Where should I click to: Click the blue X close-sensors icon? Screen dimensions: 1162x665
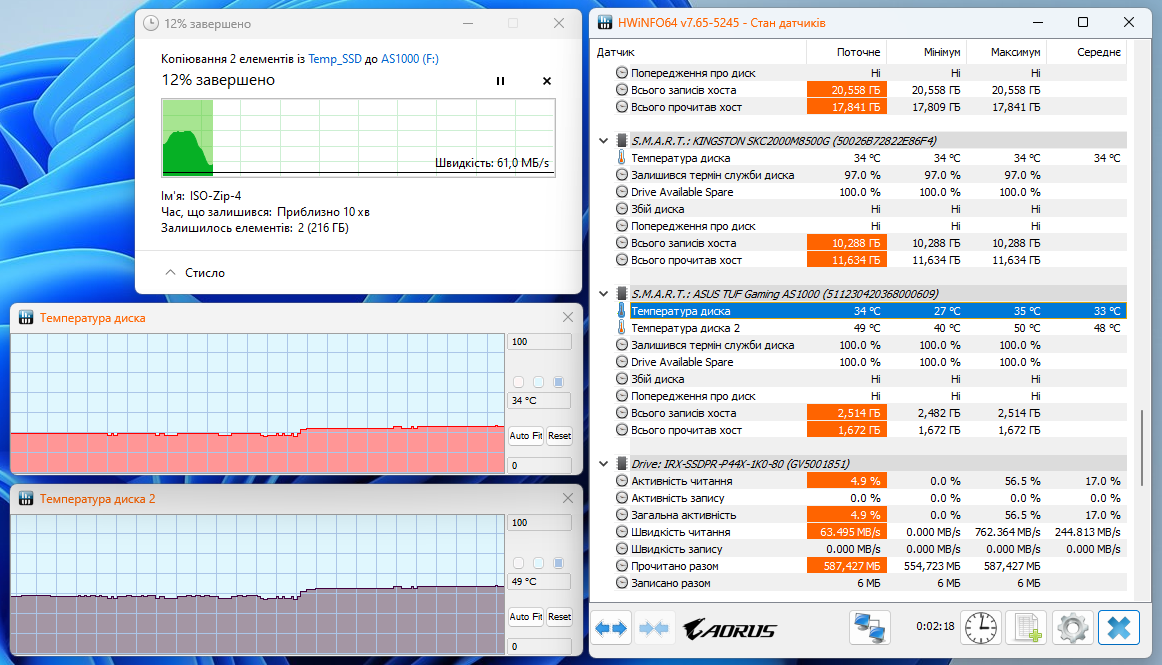click(1118, 628)
